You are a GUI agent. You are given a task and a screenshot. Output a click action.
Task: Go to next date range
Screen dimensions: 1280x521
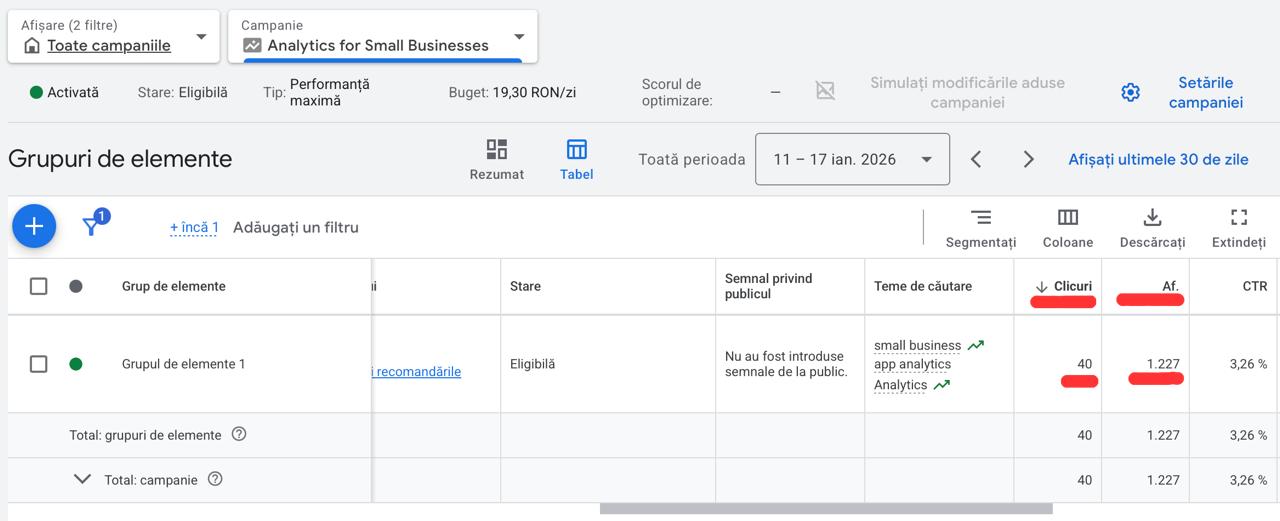click(1028, 159)
